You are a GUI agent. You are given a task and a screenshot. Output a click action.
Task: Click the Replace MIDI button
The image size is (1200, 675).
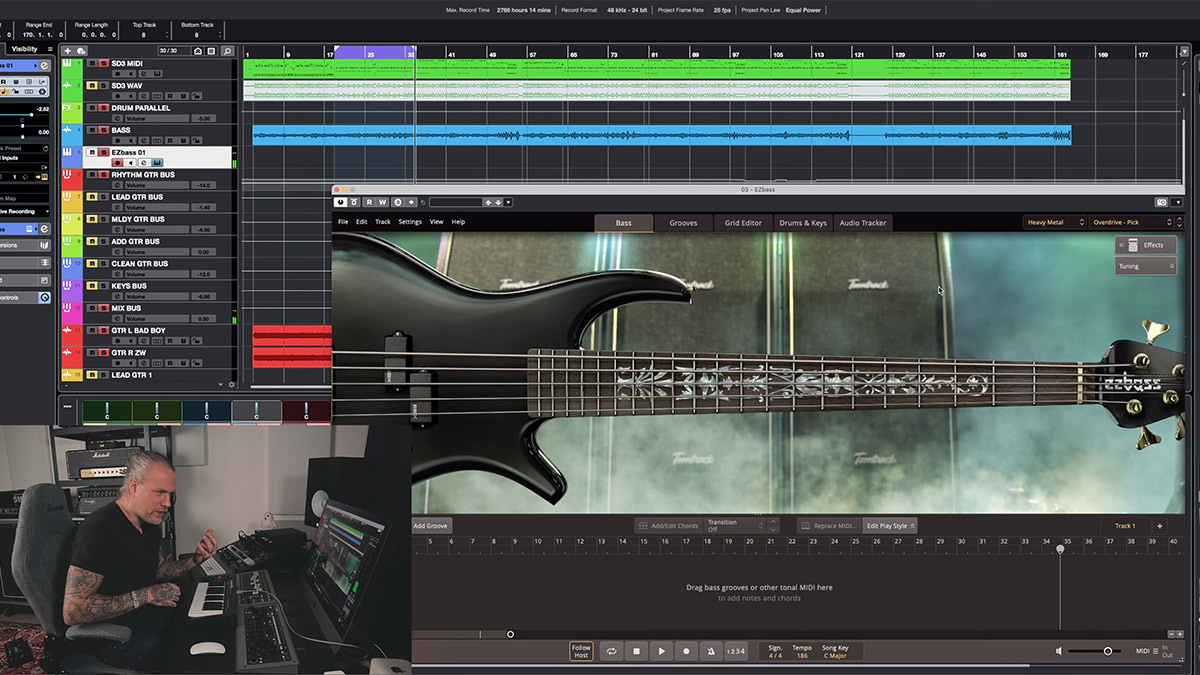click(830, 525)
